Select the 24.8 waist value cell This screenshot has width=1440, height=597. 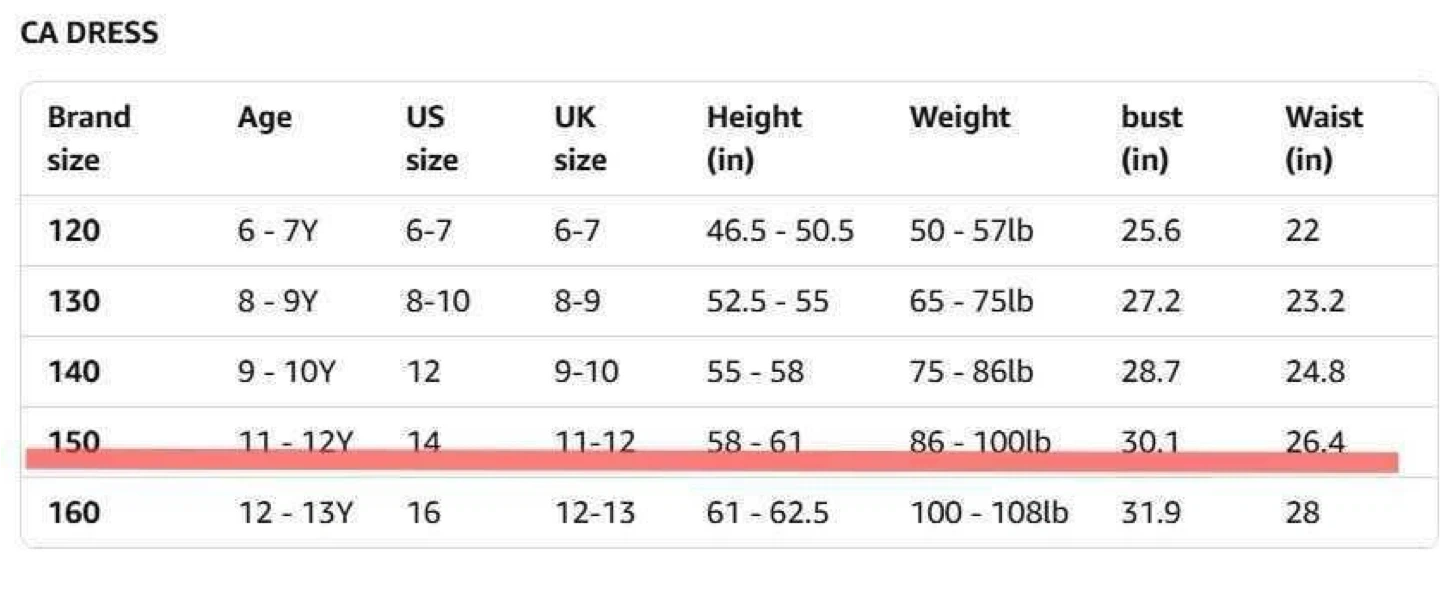tap(1315, 372)
